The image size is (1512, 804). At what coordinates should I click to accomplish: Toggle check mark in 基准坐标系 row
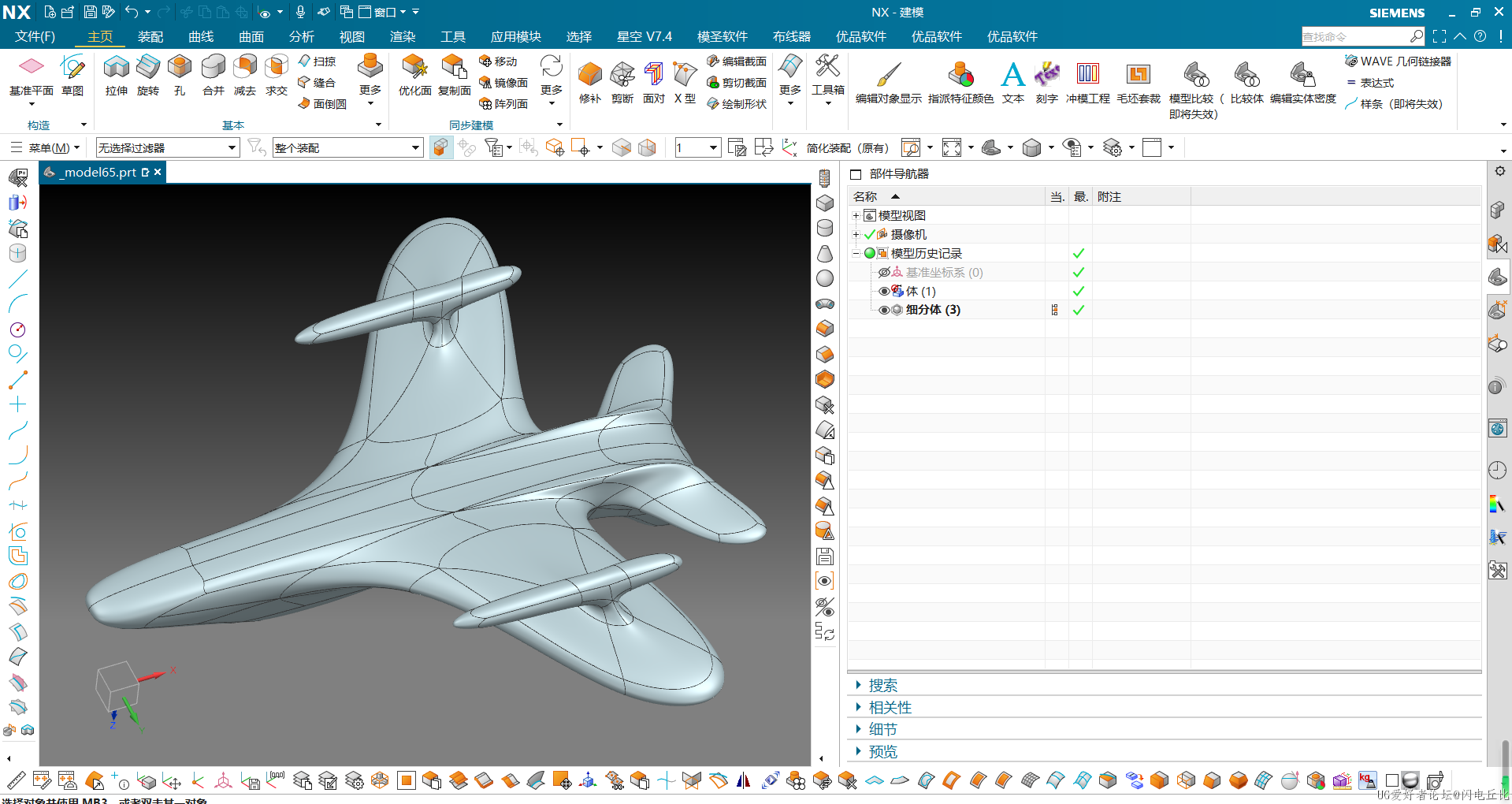click(x=1079, y=272)
